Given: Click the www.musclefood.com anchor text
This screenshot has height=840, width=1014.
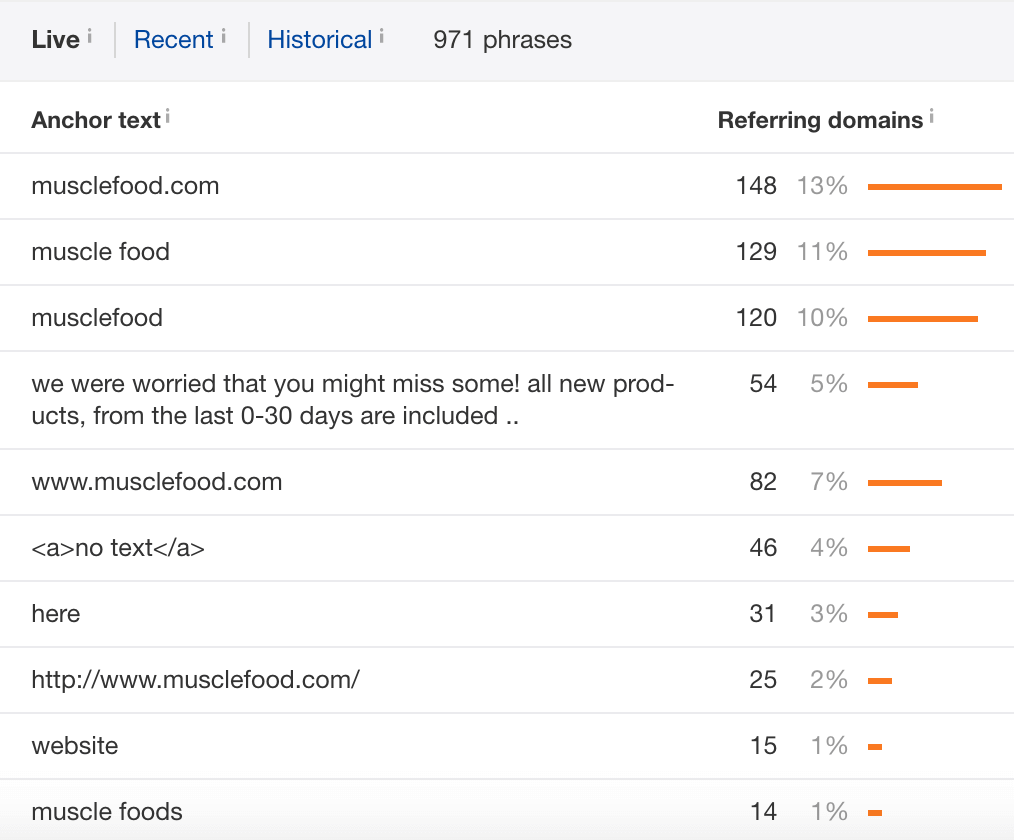Looking at the screenshot, I should (156, 482).
